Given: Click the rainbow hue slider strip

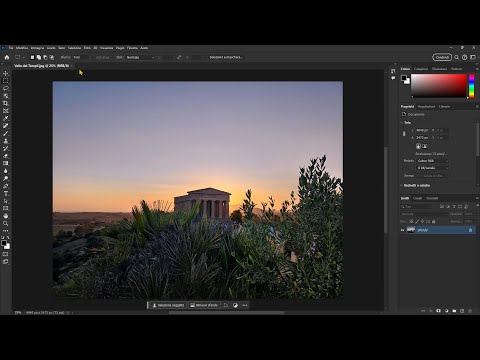Looking at the screenshot, I should coord(471,86).
